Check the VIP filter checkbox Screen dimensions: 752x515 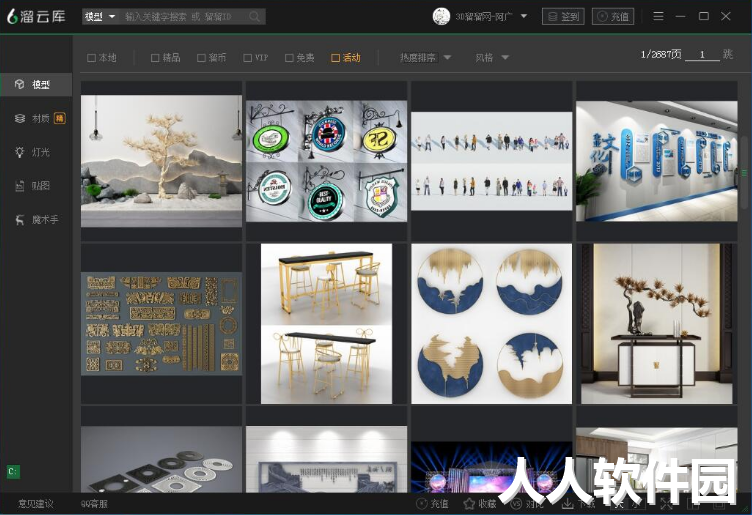pyautogui.click(x=247, y=58)
